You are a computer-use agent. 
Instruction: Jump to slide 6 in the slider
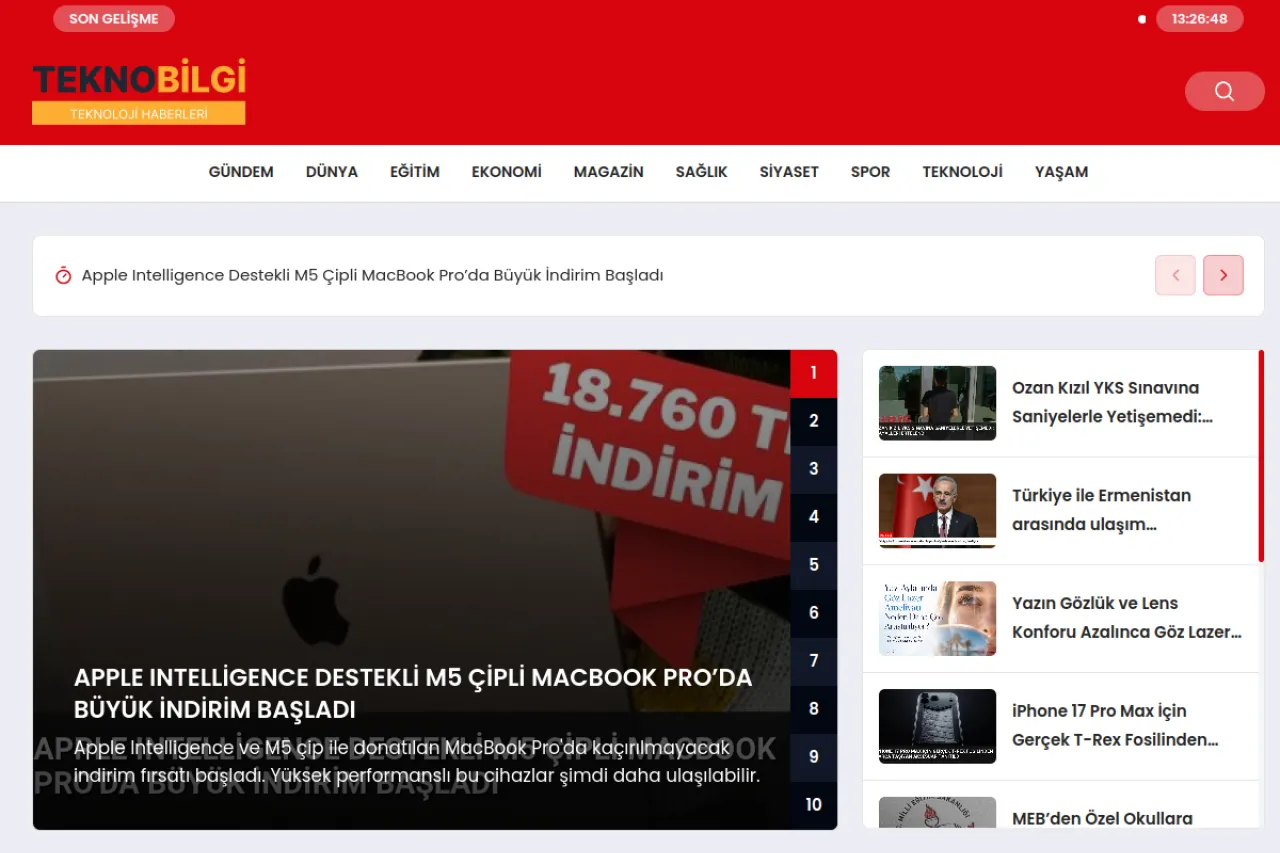(814, 613)
